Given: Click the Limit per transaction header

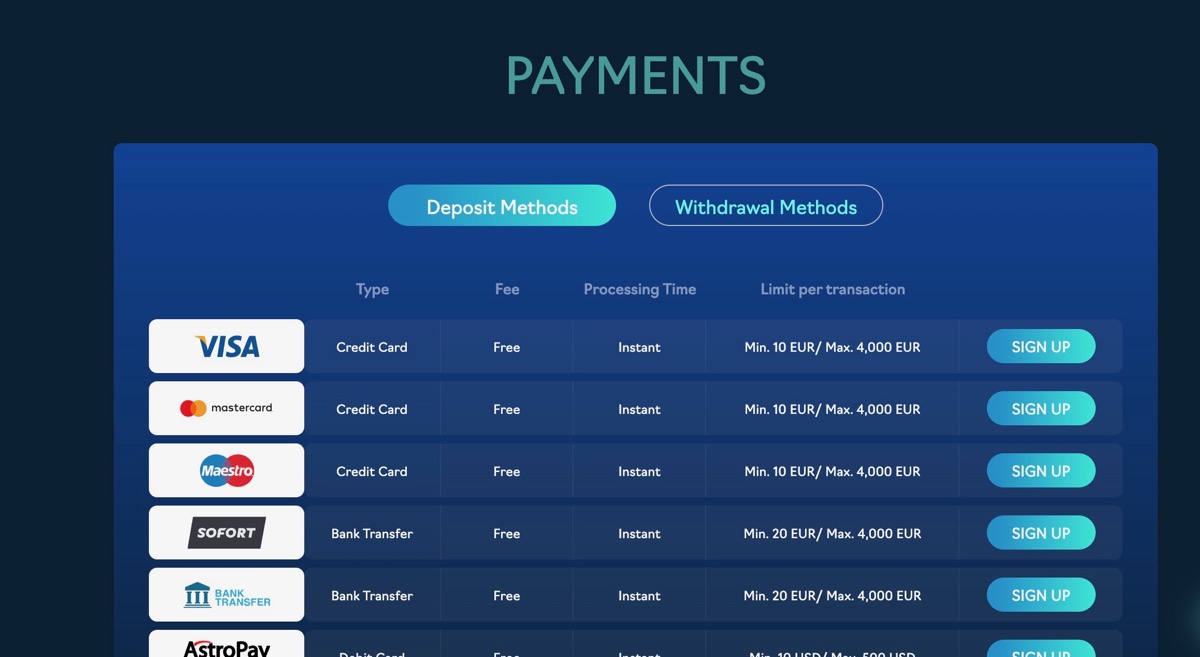Looking at the screenshot, I should tap(832, 289).
